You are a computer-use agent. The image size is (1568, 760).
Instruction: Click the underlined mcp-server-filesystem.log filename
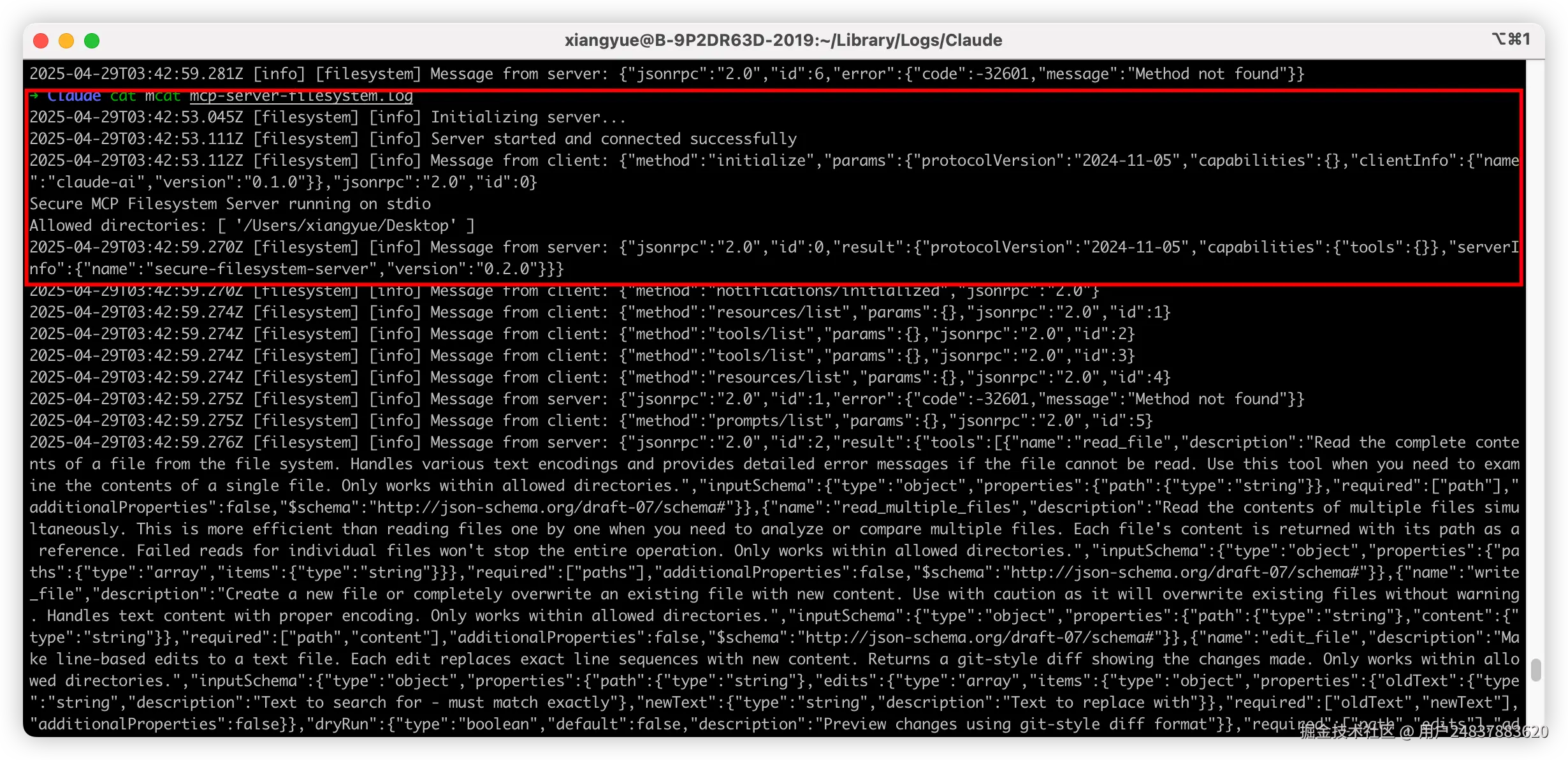[301, 96]
